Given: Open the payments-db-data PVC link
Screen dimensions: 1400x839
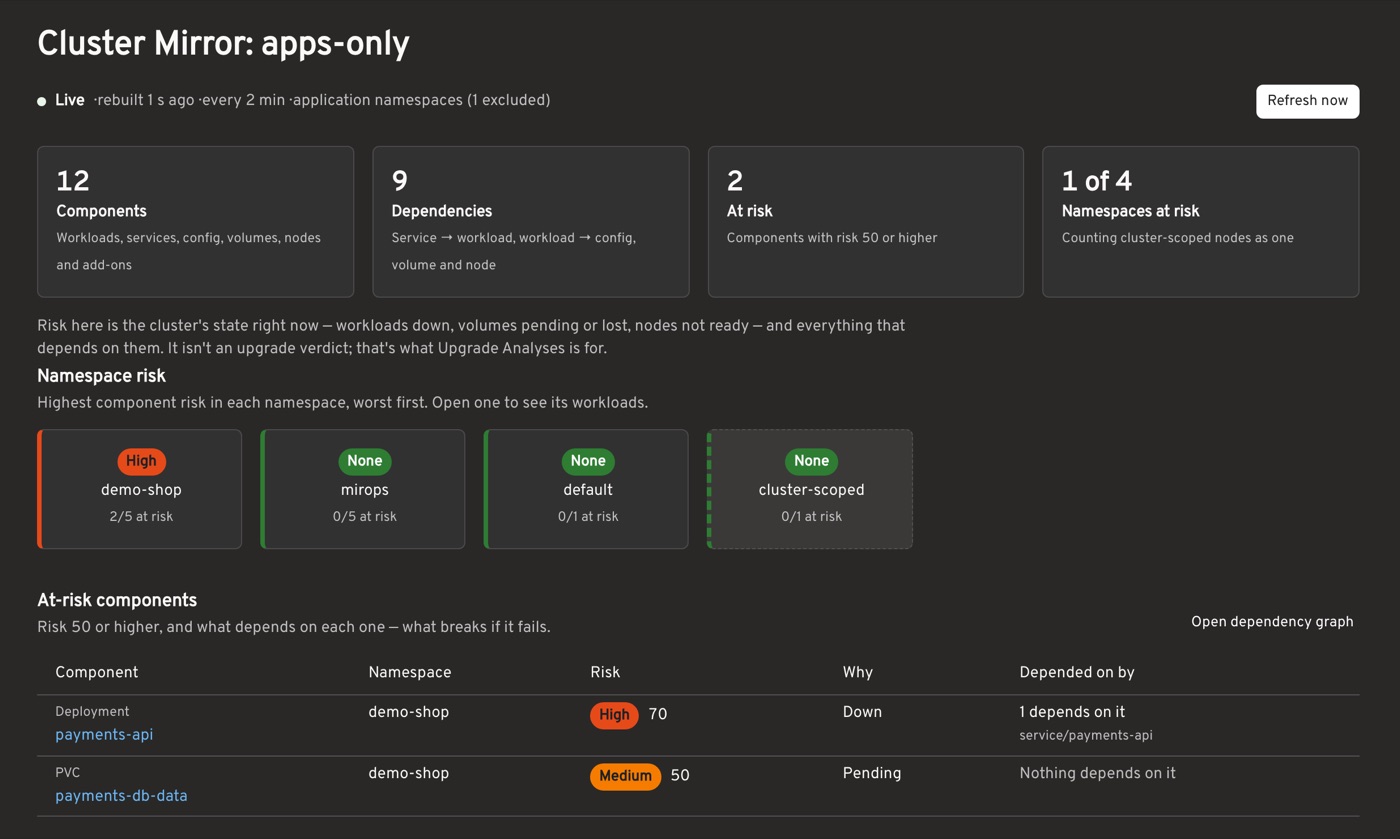Looking at the screenshot, I should [121, 796].
